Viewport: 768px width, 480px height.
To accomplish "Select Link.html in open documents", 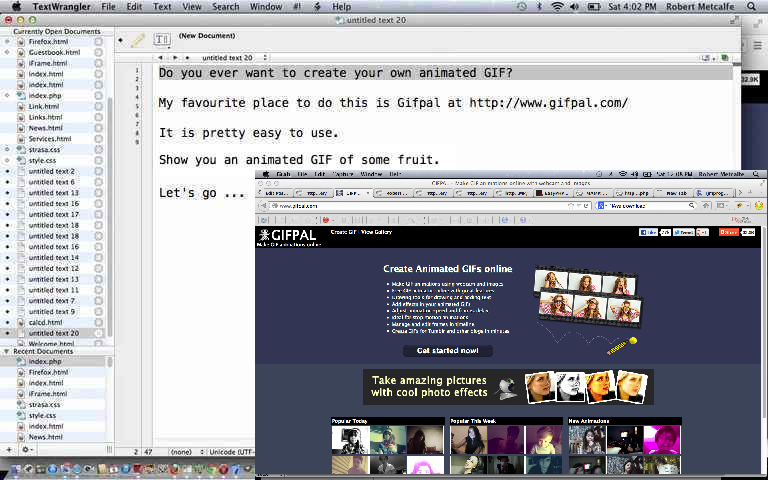I will (44, 106).
